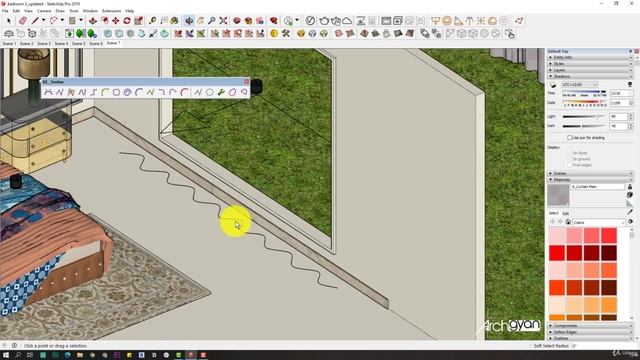Screen dimensions: 640x360
Task: Click the A_Curtain Main material preview thumbnail
Action: tap(558, 195)
